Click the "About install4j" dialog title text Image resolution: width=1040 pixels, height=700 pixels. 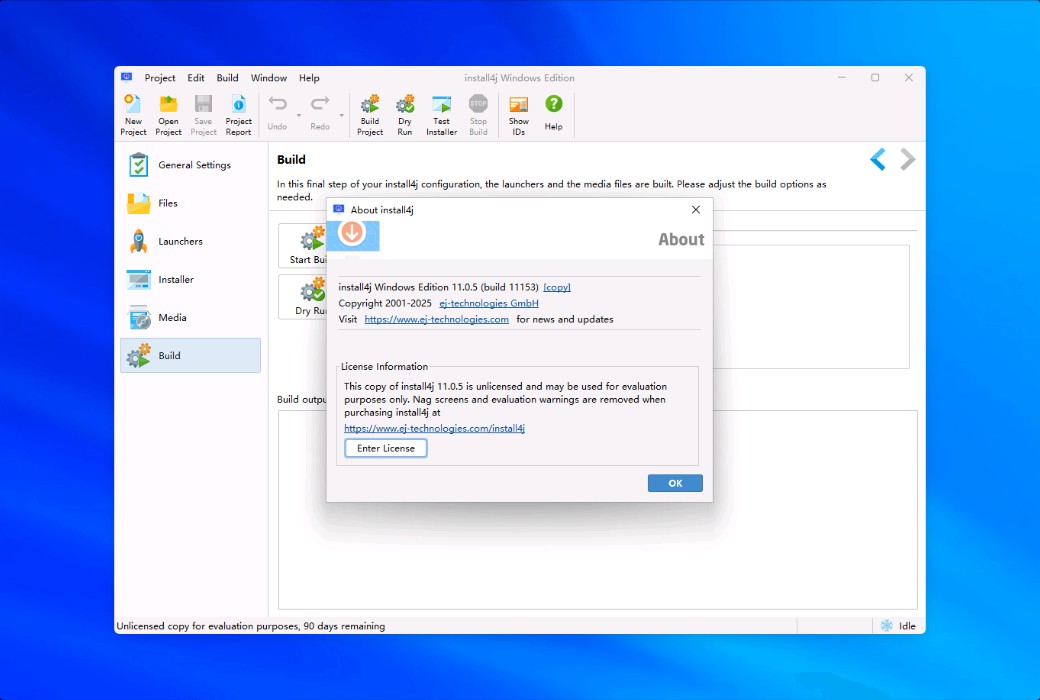click(382, 210)
